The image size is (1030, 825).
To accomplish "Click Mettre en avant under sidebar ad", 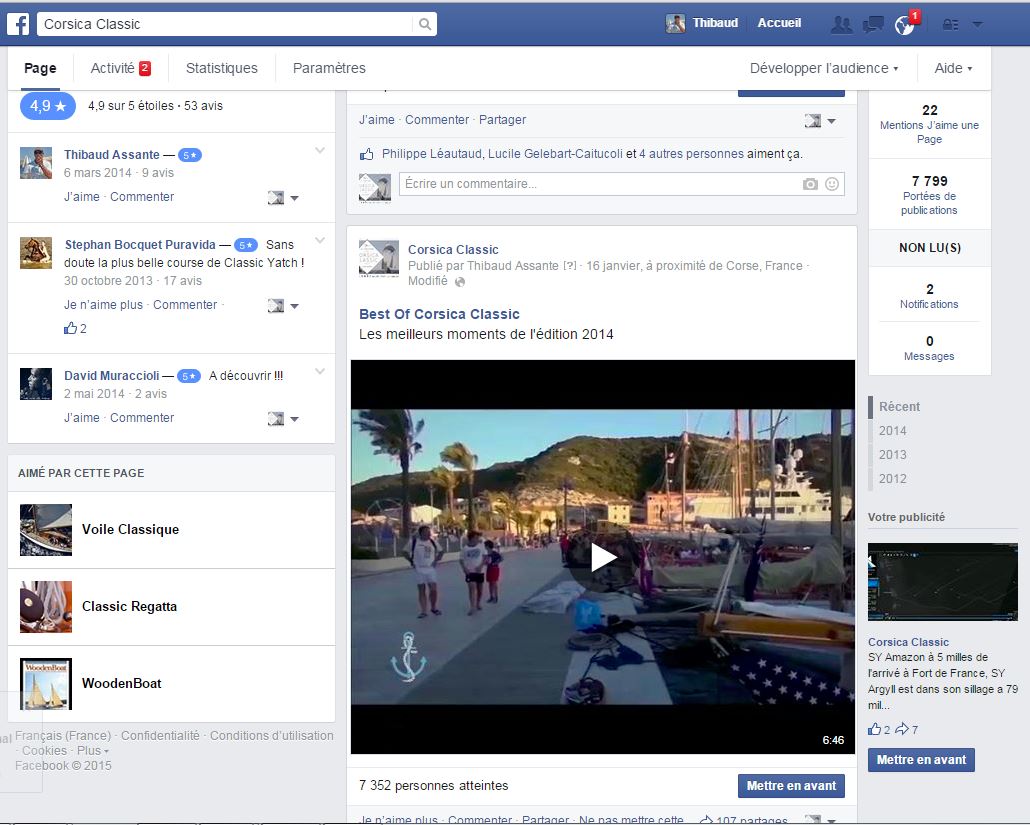I will 921,760.
